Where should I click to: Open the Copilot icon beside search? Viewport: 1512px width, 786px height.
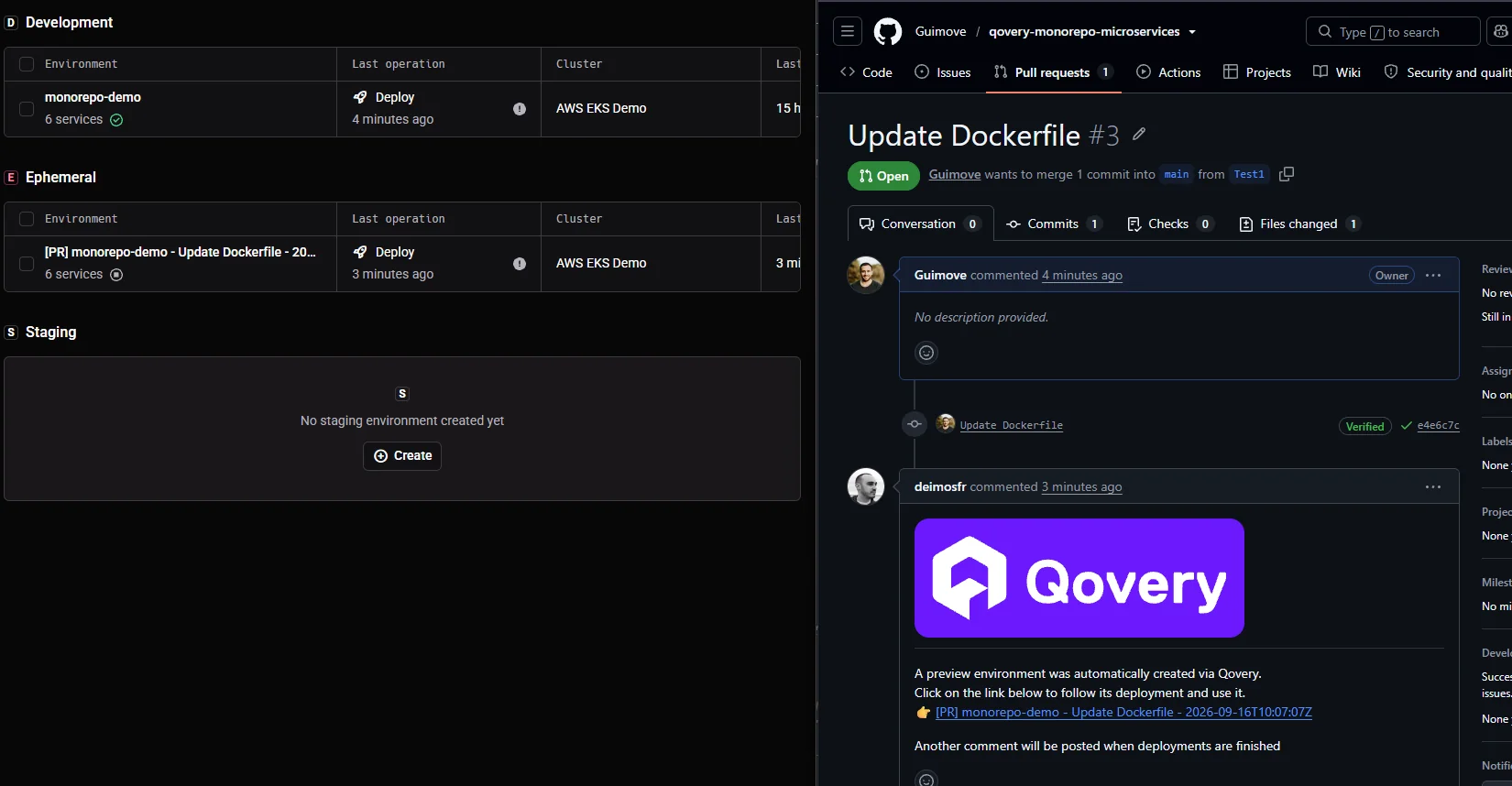coord(1501,31)
